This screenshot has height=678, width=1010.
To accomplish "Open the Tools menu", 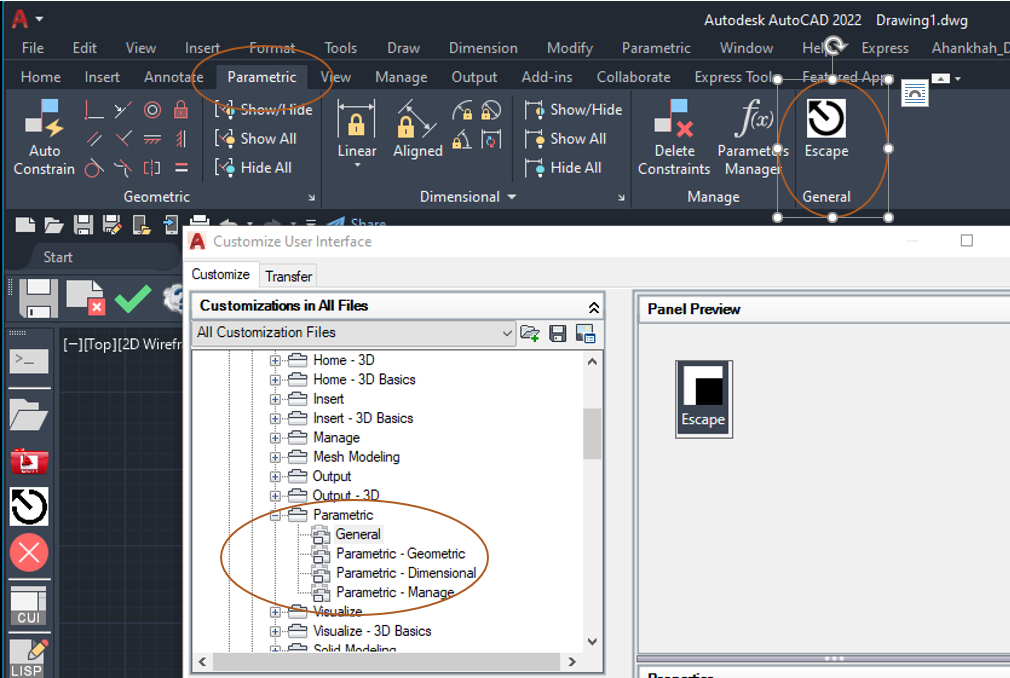I will [341, 48].
